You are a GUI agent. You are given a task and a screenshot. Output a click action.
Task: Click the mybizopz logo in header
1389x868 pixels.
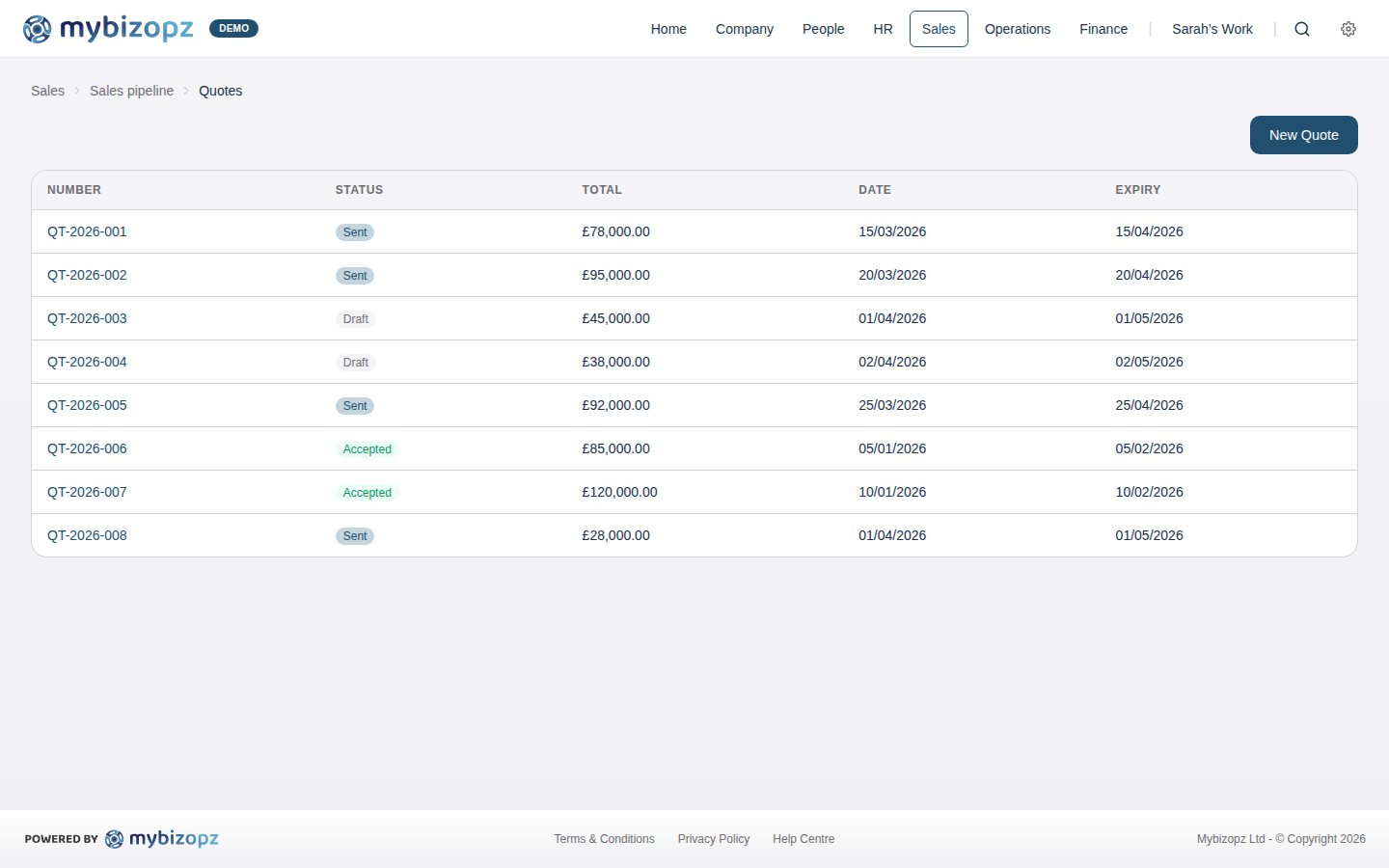click(x=108, y=29)
